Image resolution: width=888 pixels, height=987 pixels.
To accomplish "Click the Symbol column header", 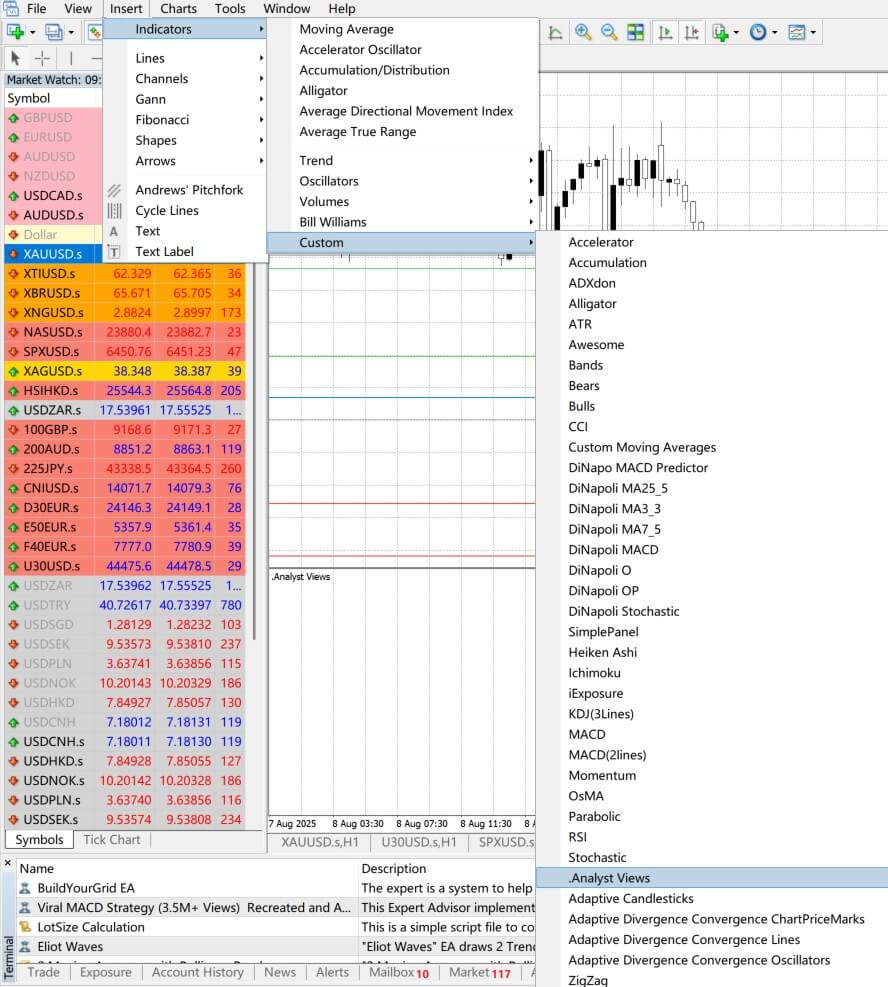I will 53,98.
